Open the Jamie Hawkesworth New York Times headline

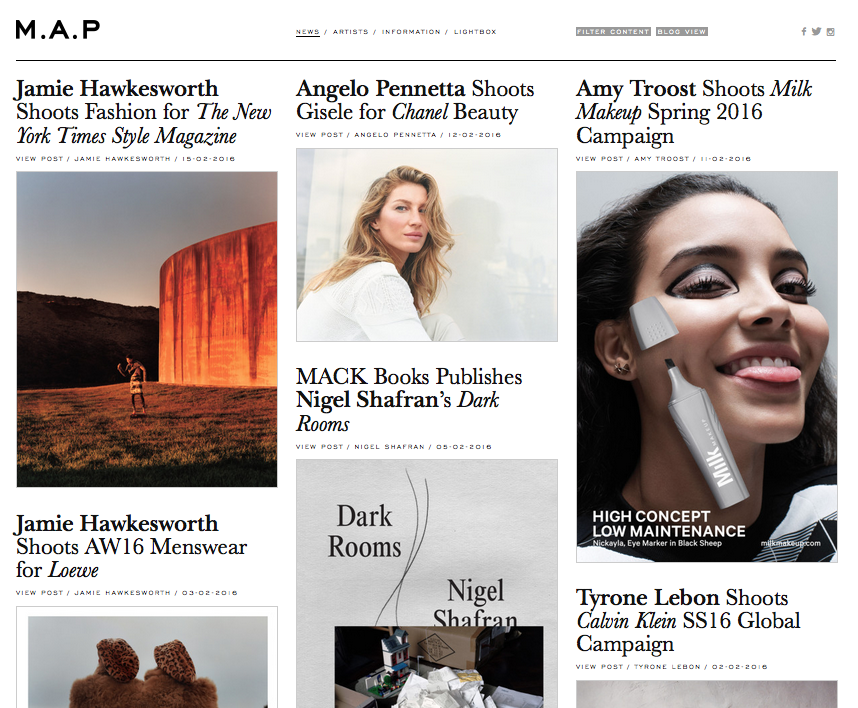click(143, 112)
